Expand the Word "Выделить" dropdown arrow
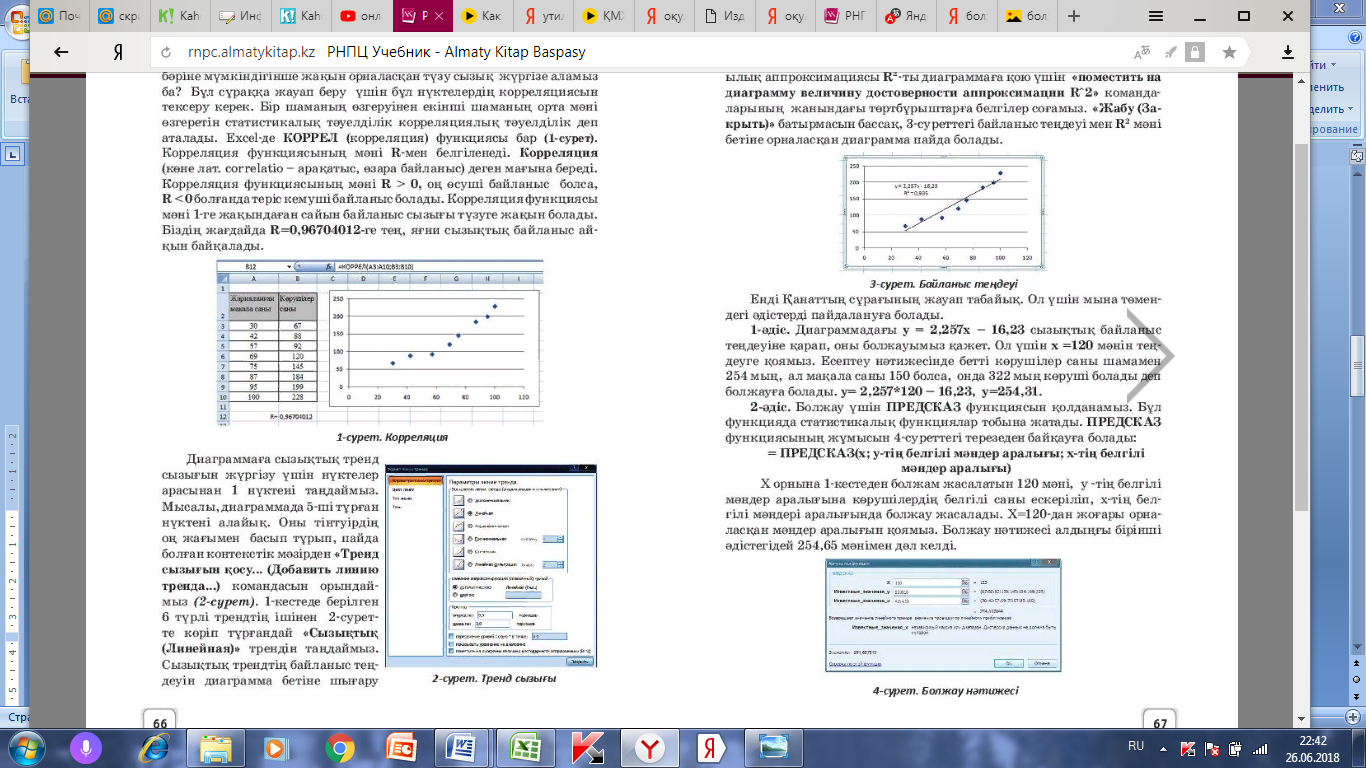The height and width of the screenshot is (768, 1366). [x=1349, y=109]
